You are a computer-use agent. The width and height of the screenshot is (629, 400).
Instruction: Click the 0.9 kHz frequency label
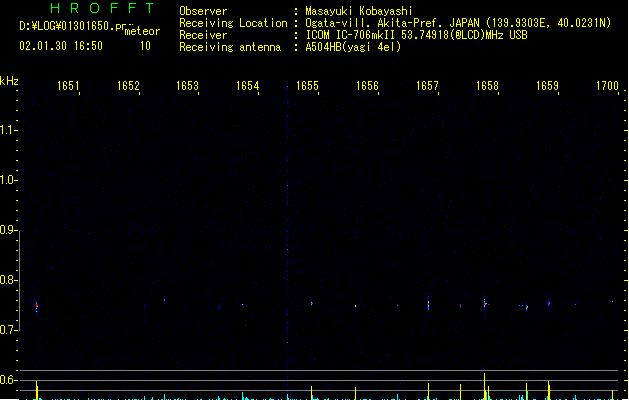(8, 230)
